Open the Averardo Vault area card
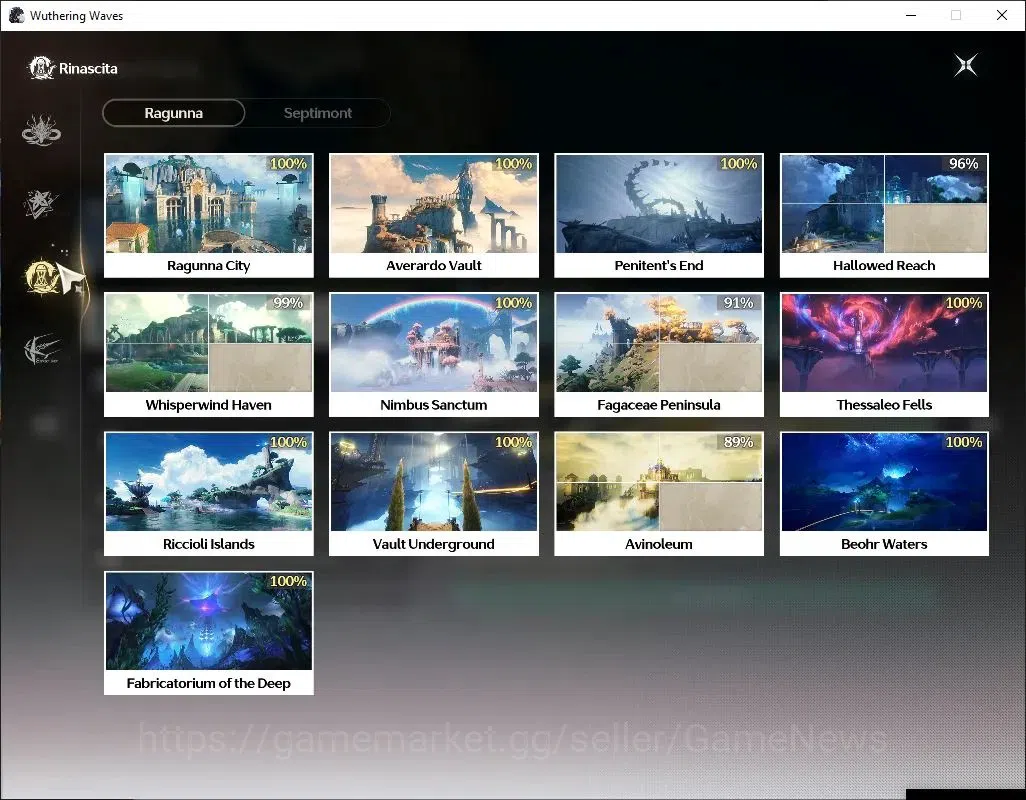The image size is (1026, 800). point(434,215)
